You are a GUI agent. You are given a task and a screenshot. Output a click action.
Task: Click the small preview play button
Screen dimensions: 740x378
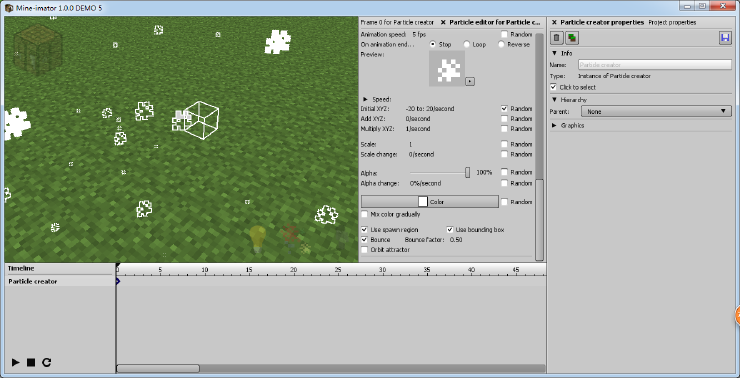click(x=470, y=81)
